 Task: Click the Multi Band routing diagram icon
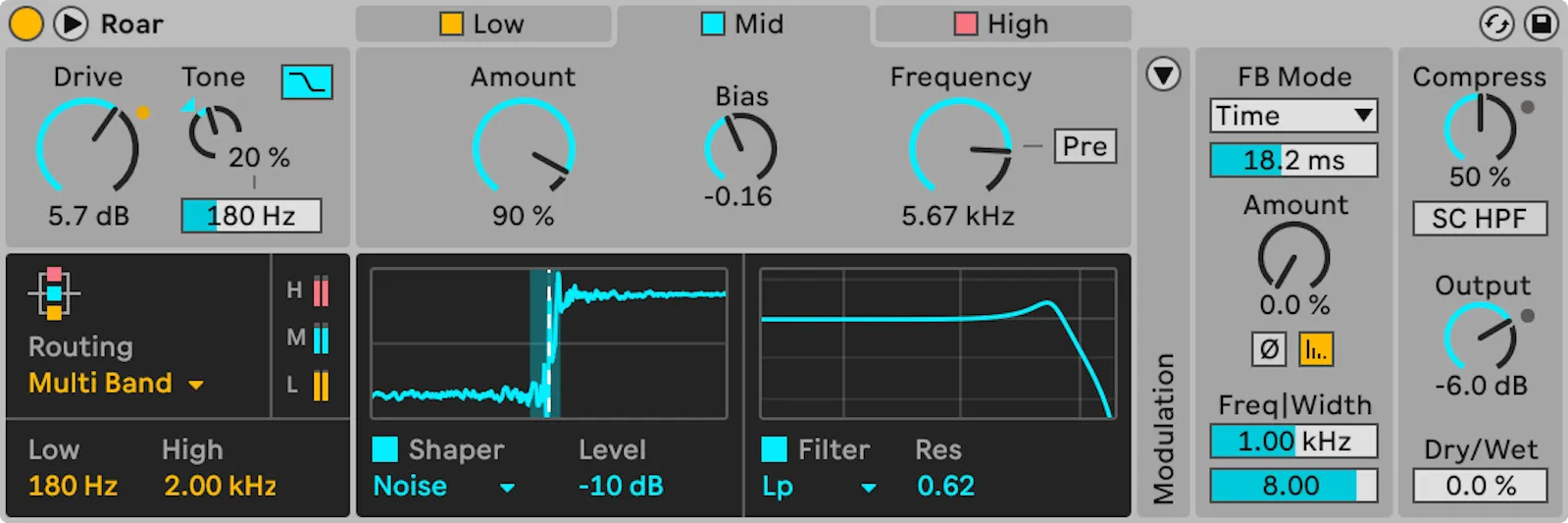(54, 293)
